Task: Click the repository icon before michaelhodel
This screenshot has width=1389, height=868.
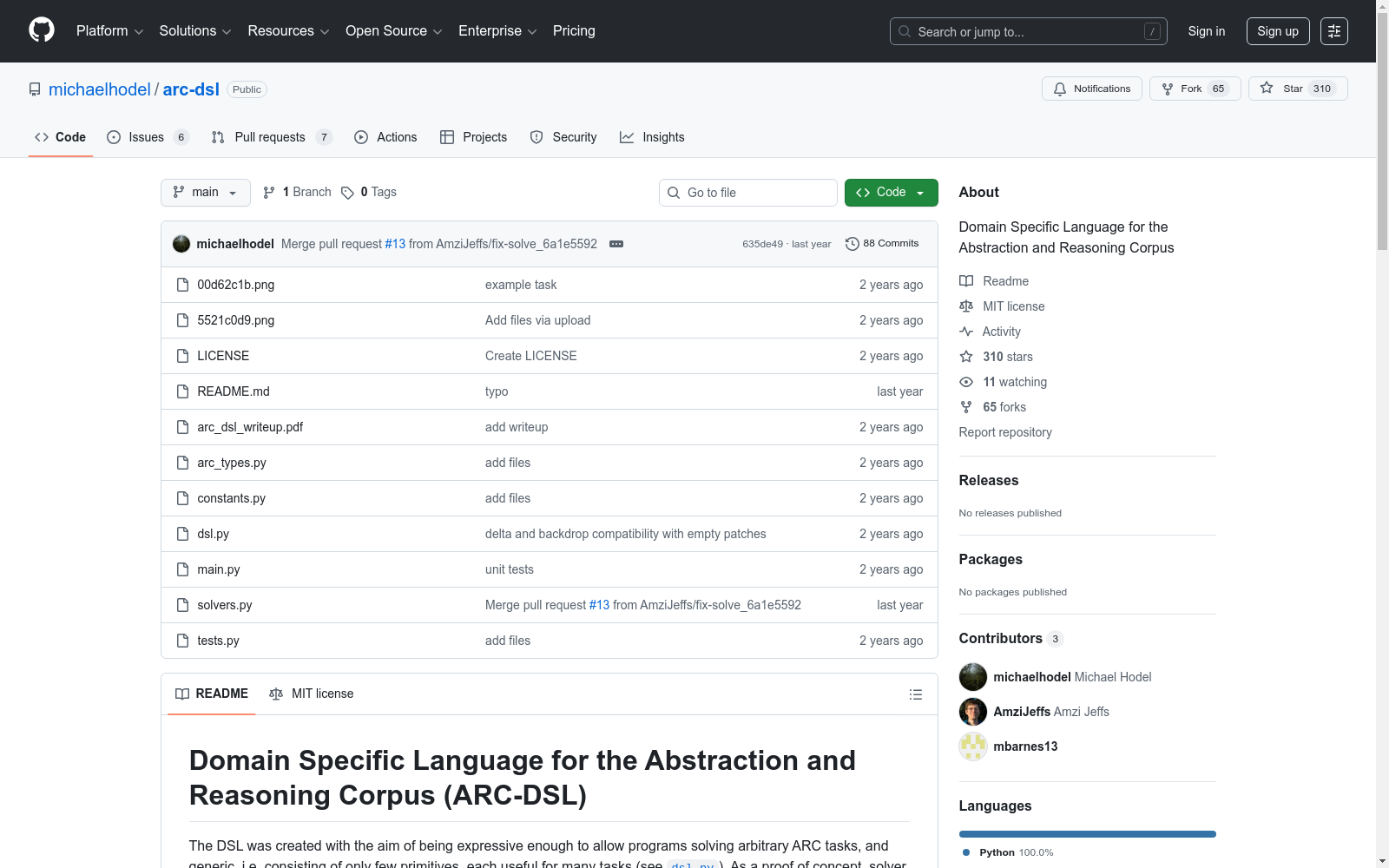Action: tap(35, 89)
